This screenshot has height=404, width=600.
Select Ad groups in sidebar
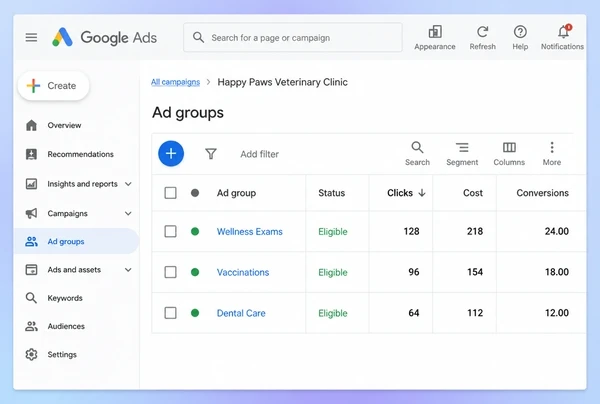[76, 241]
